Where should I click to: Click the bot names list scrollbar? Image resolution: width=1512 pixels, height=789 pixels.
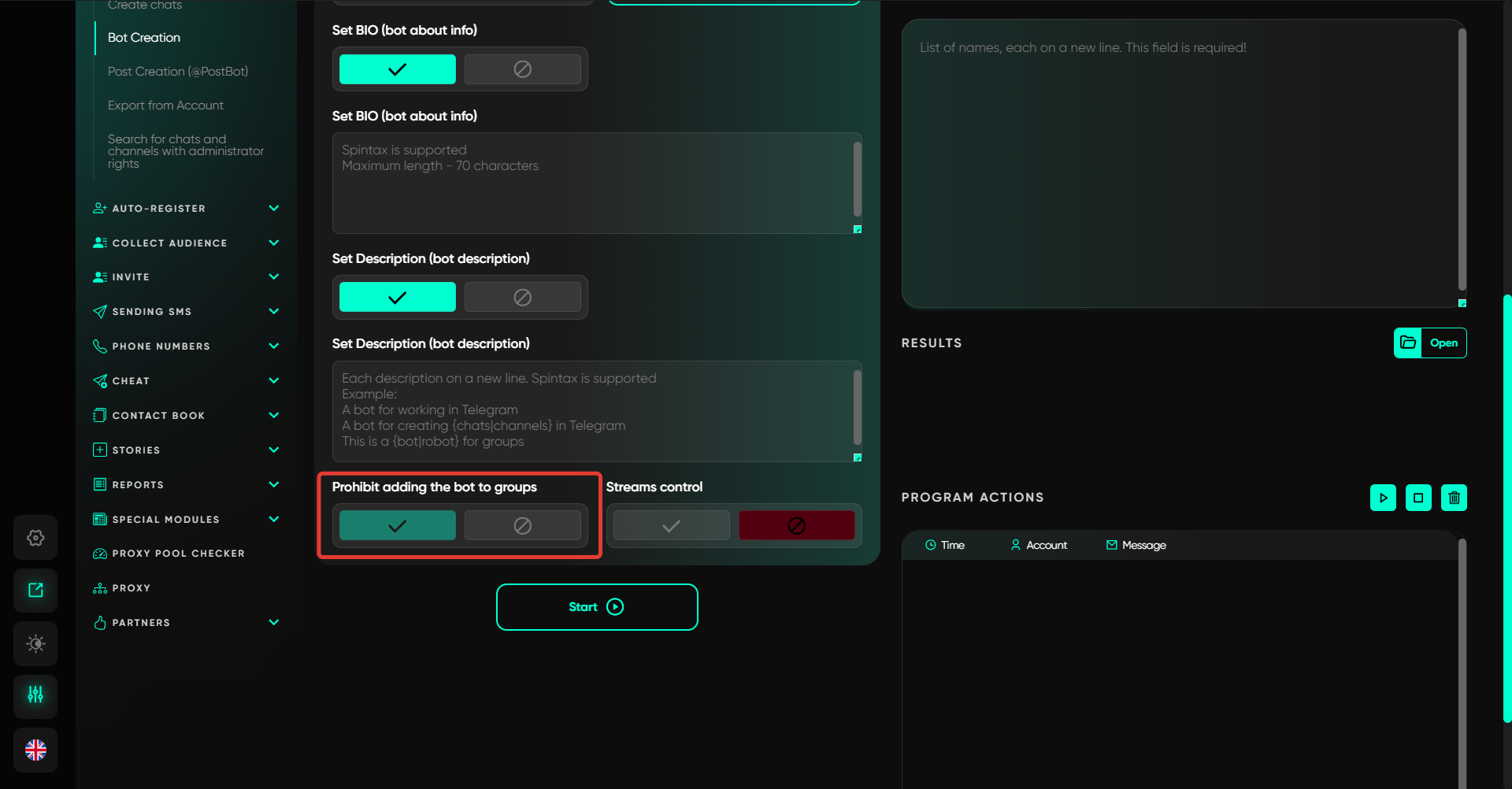click(x=1462, y=157)
